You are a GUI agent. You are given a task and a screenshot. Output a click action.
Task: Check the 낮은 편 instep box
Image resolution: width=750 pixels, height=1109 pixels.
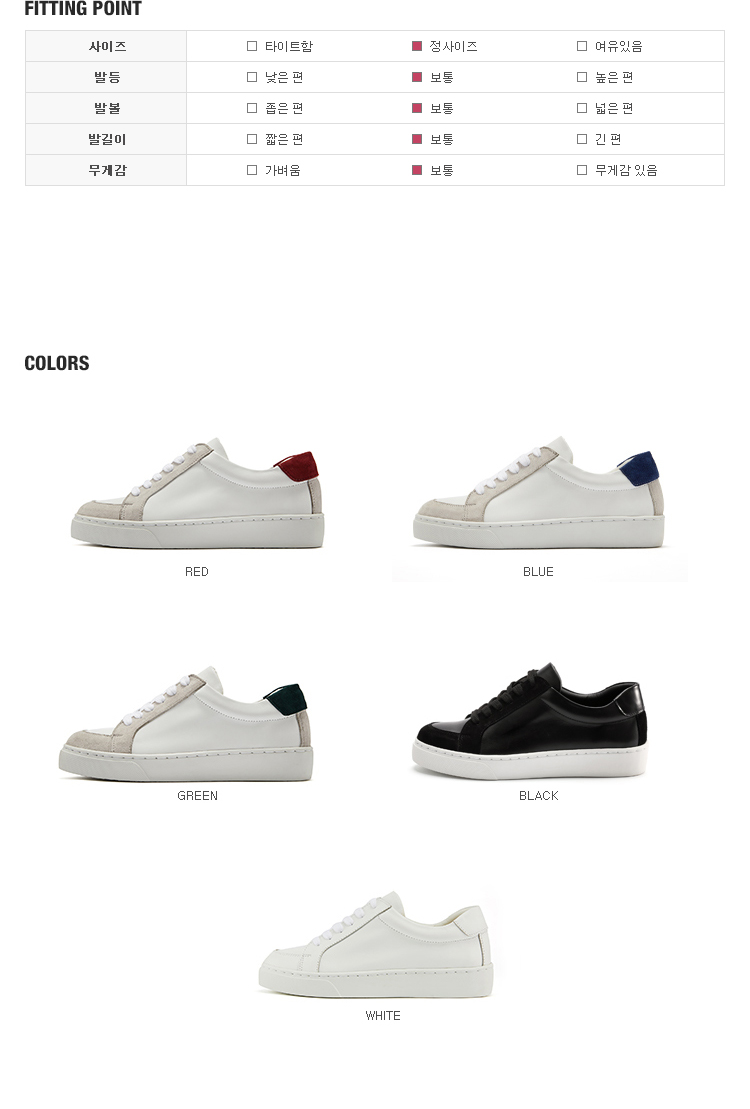point(252,77)
